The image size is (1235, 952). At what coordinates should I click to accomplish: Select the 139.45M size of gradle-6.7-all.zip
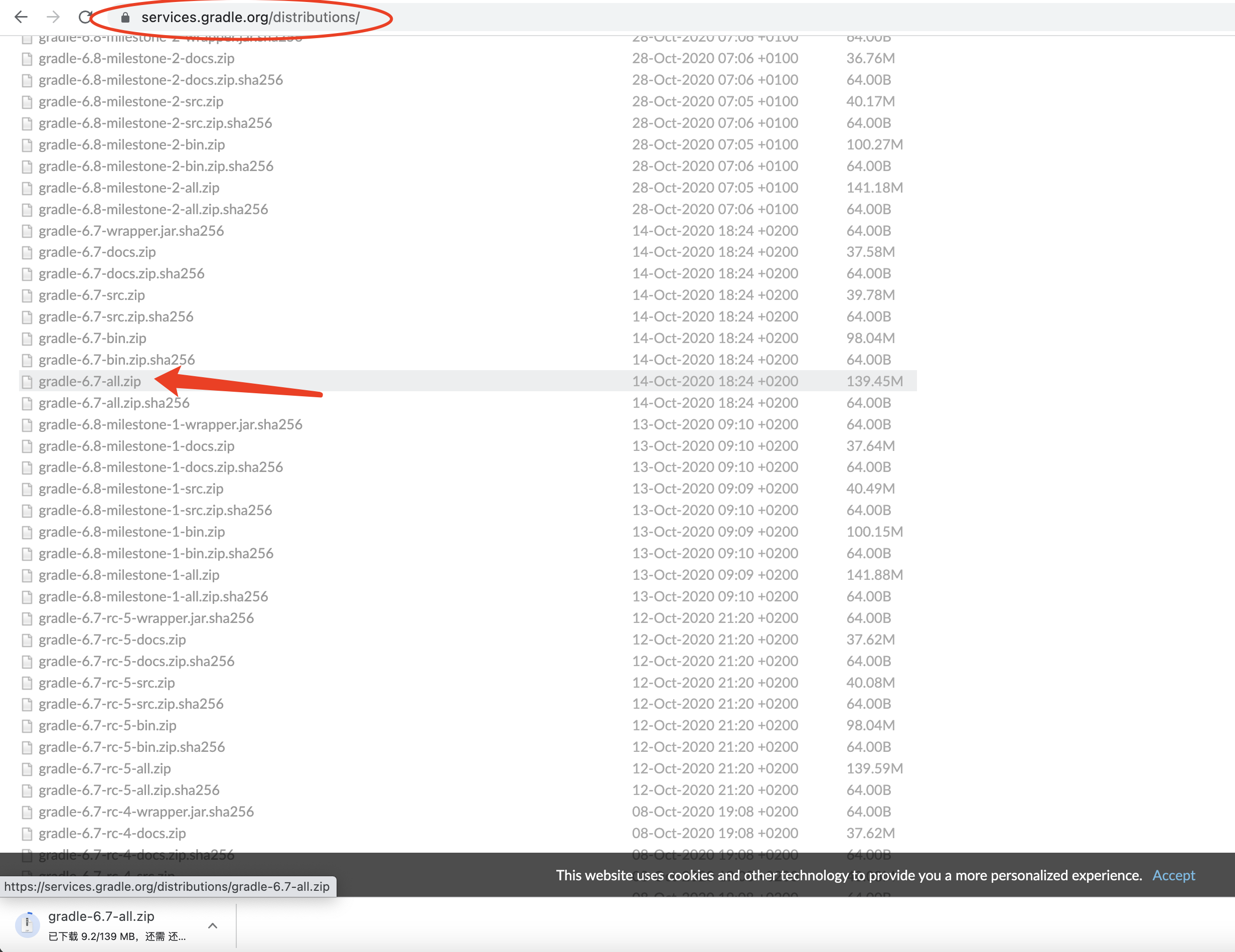coord(874,382)
